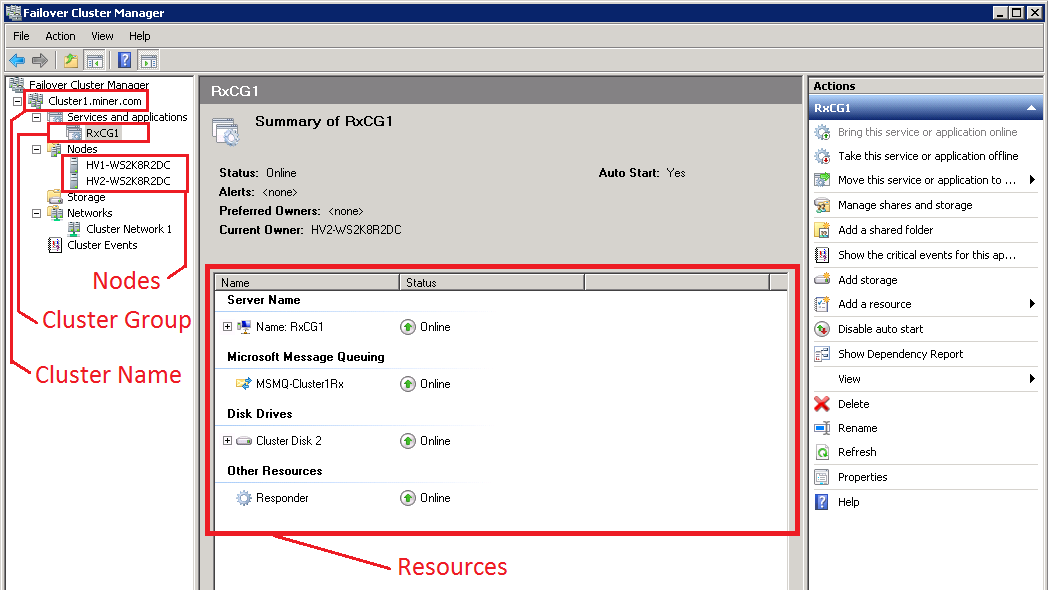The image size is (1048, 590).
Task: Click the Responder gear resource icon
Action: (244, 498)
